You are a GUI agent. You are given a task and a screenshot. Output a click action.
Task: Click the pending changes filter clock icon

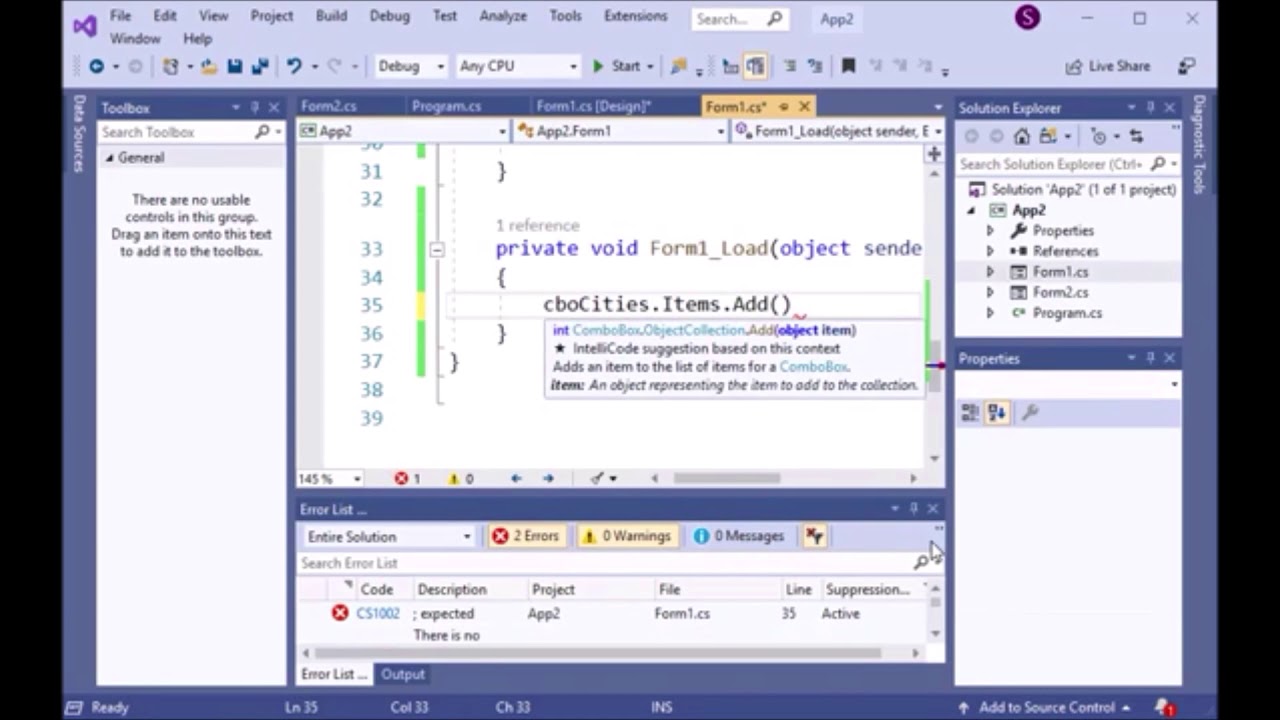point(1099,136)
